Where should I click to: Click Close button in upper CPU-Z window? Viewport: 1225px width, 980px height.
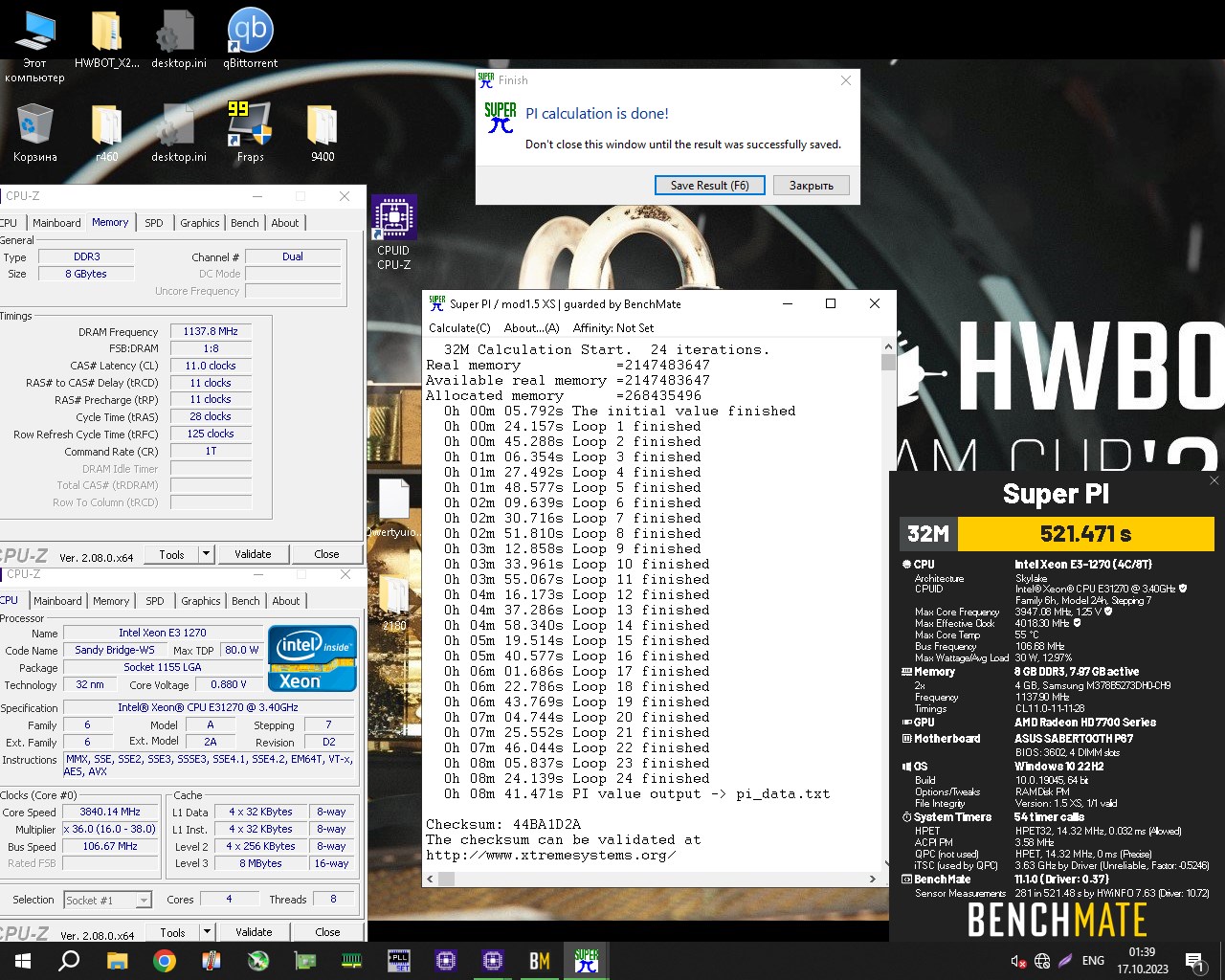[326, 554]
